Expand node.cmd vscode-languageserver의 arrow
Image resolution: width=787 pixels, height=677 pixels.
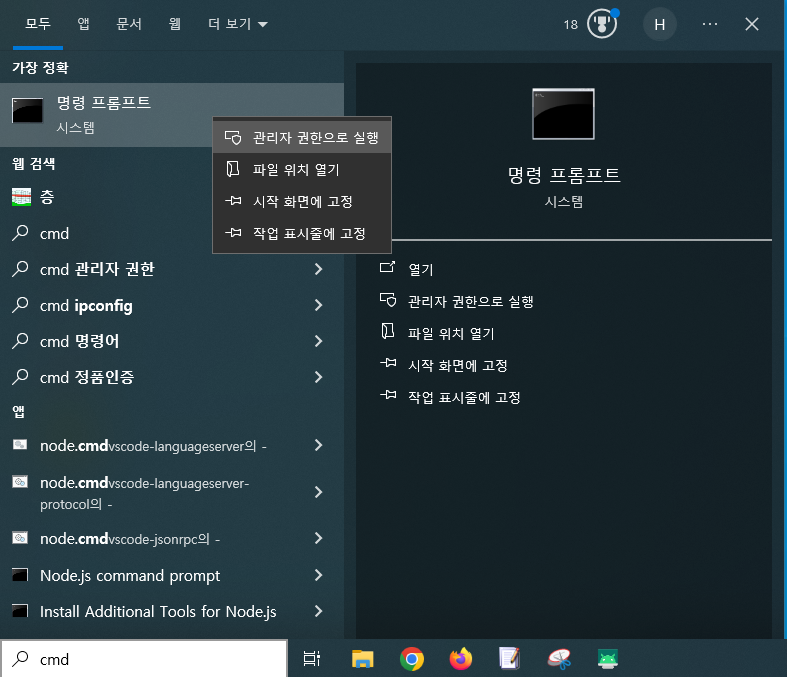click(318, 445)
